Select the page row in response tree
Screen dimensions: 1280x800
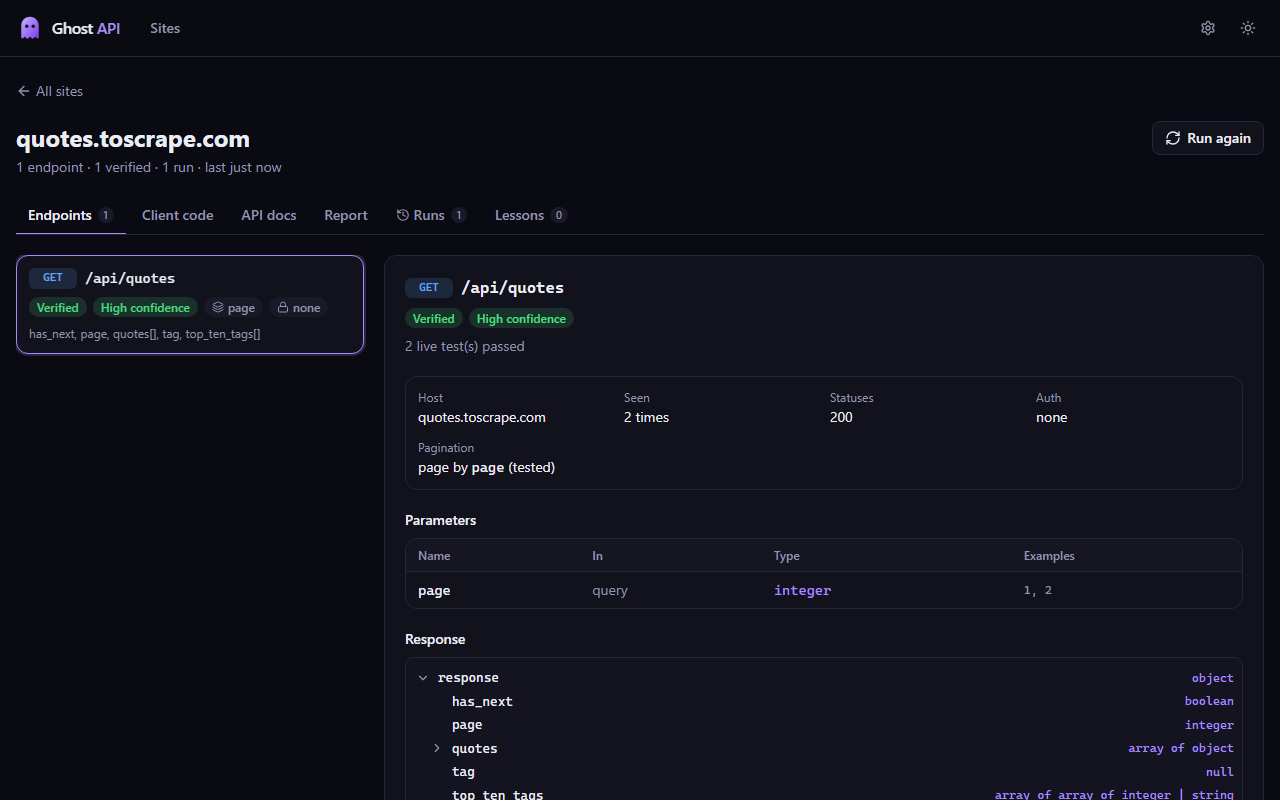[x=824, y=725]
